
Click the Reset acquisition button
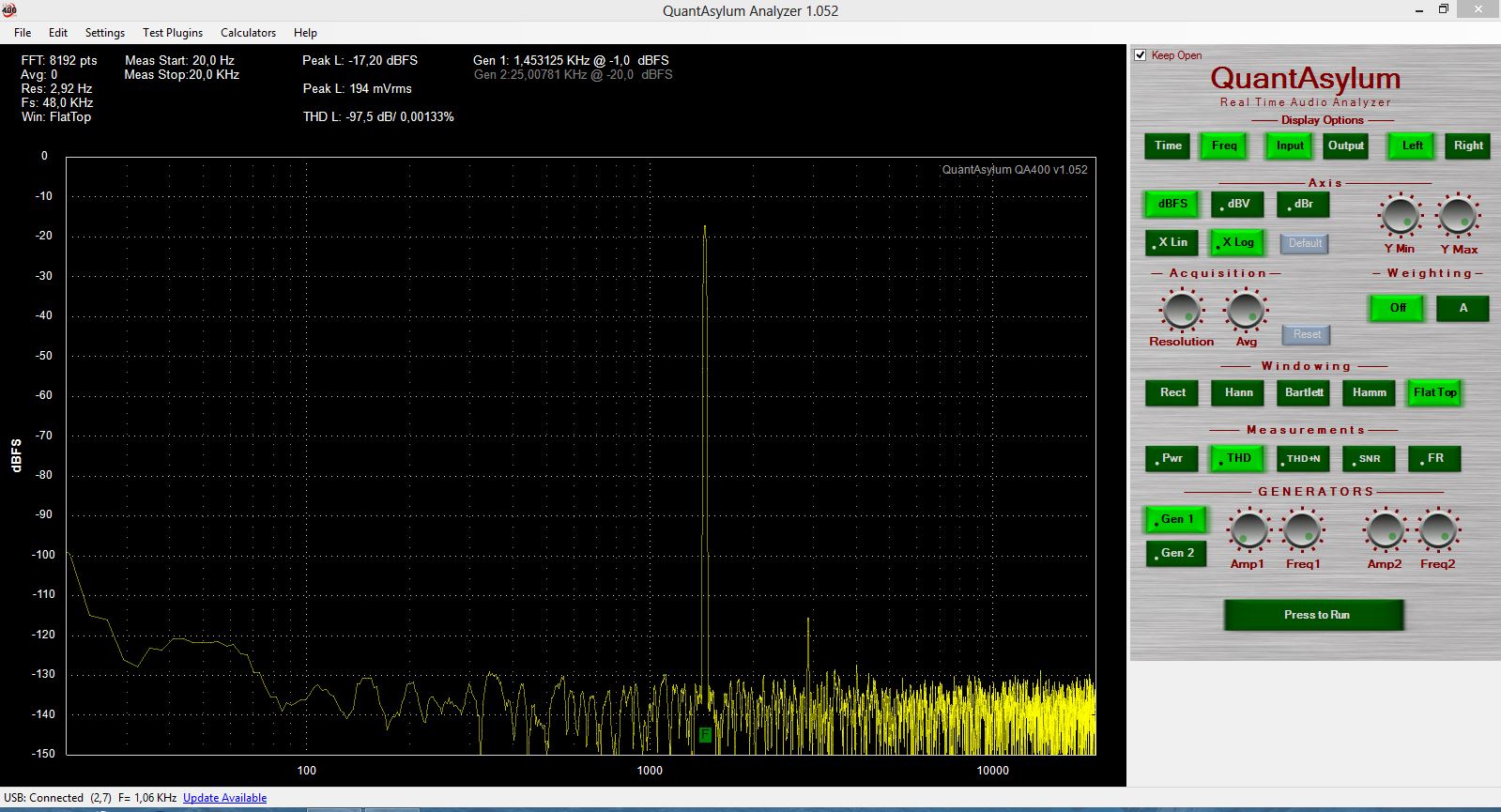point(1307,334)
